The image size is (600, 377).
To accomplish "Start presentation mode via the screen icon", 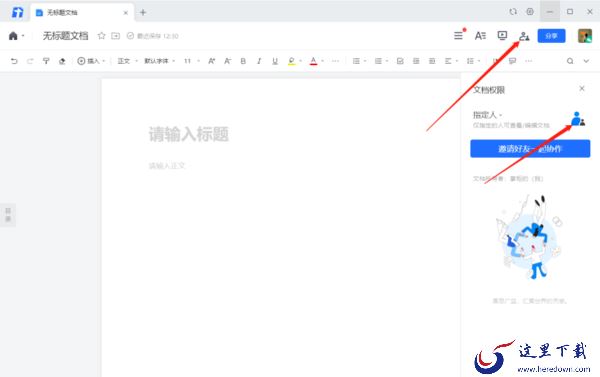I will click(502, 36).
